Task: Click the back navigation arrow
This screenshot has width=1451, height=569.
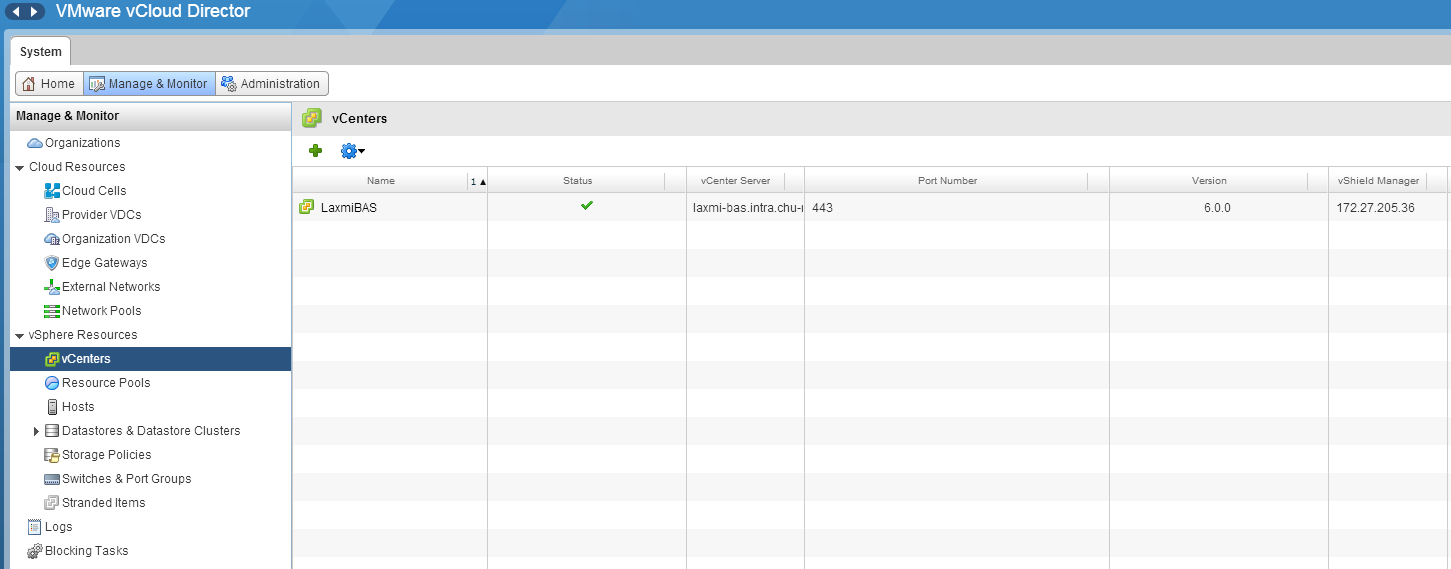Action: click(17, 12)
